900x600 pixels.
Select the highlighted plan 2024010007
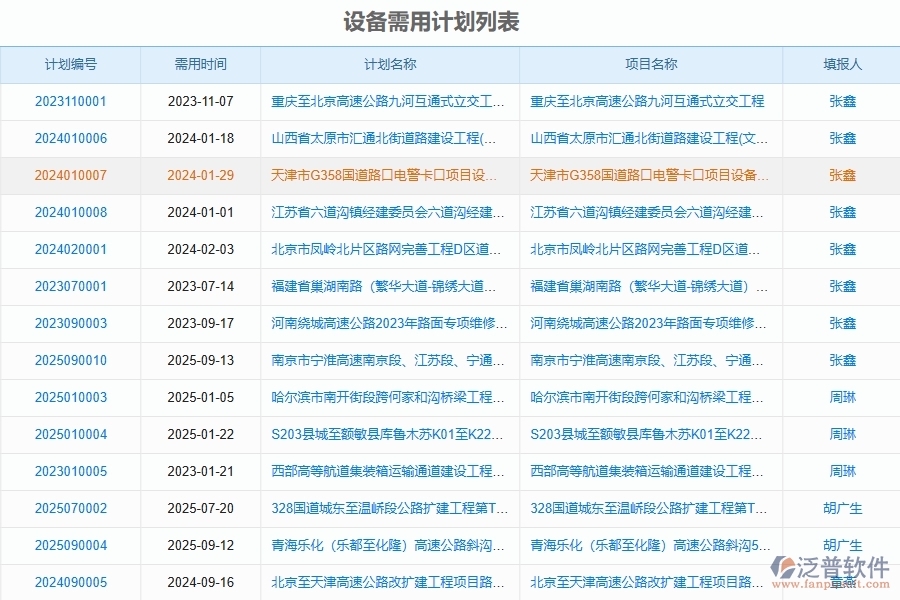click(x=70, y=175)
